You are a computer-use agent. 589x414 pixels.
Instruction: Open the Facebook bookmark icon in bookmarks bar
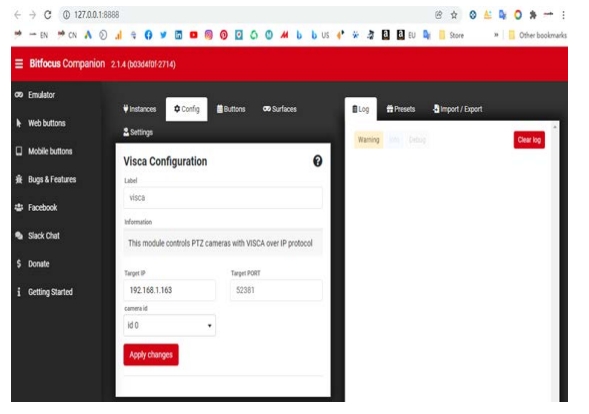coord(148,35)
